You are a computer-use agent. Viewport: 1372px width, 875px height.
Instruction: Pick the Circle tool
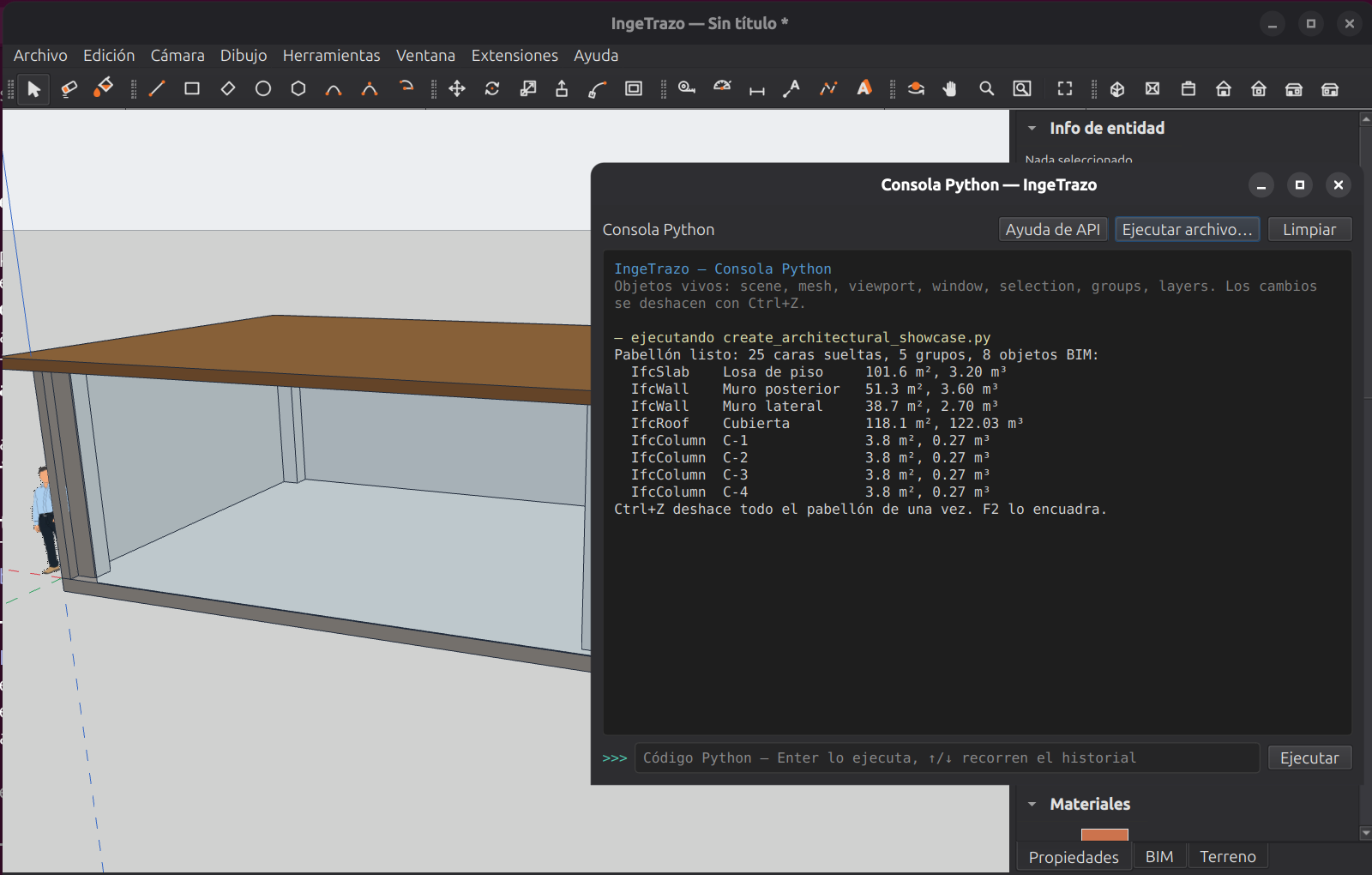[263, 89]
